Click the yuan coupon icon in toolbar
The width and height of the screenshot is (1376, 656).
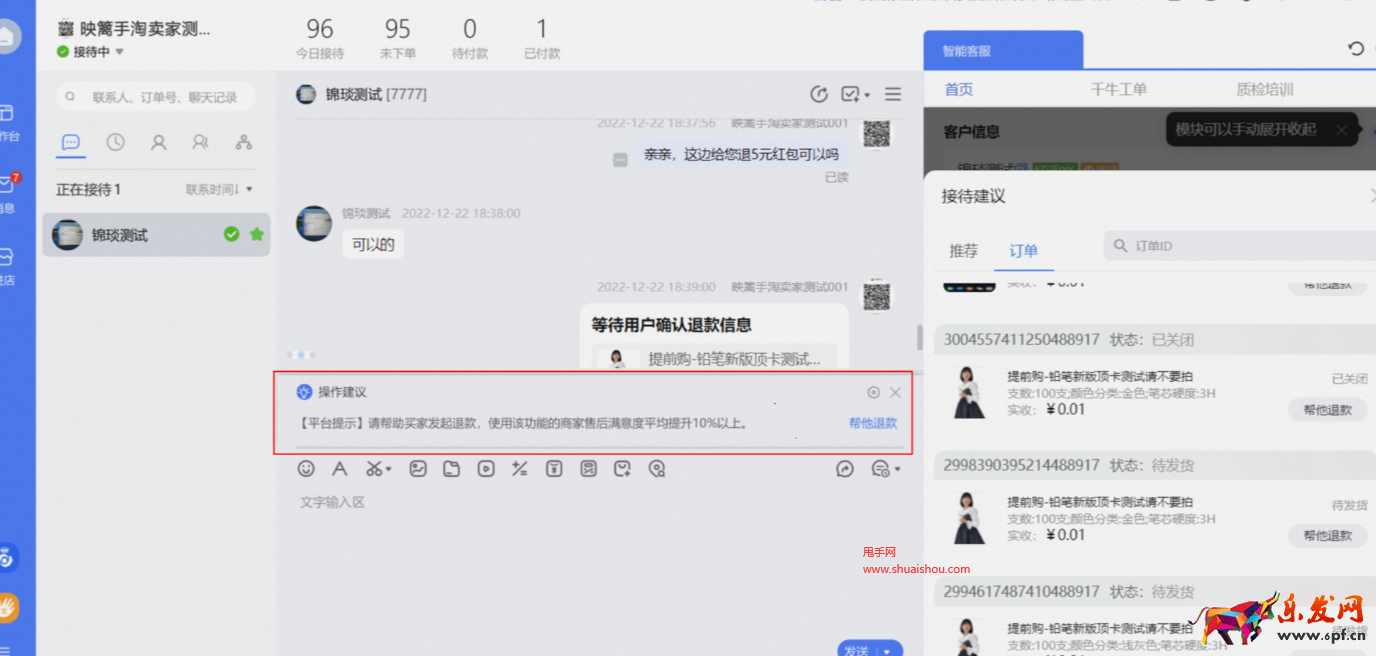(x=554, y=468)
